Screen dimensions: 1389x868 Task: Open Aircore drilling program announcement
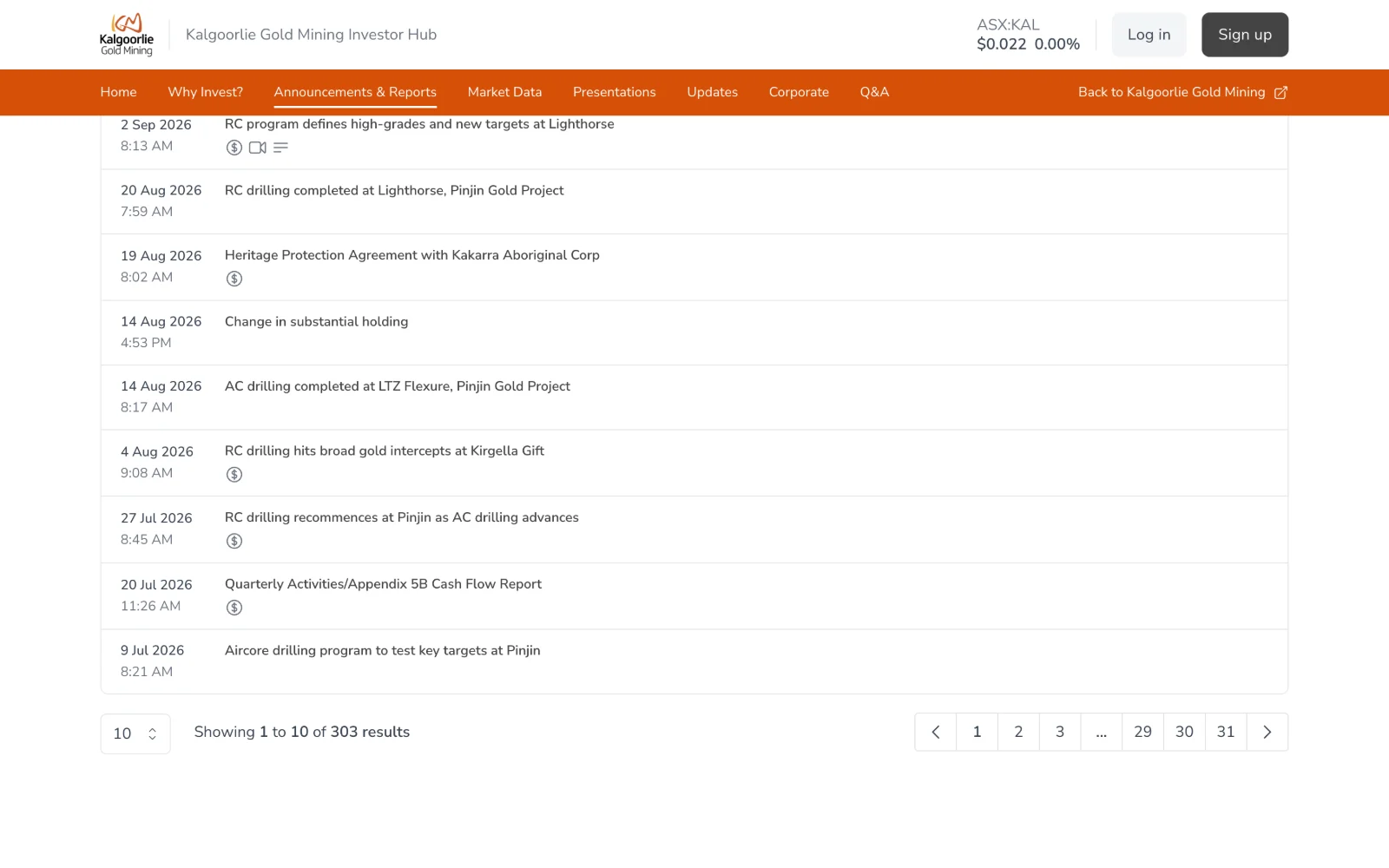point(383,650)
